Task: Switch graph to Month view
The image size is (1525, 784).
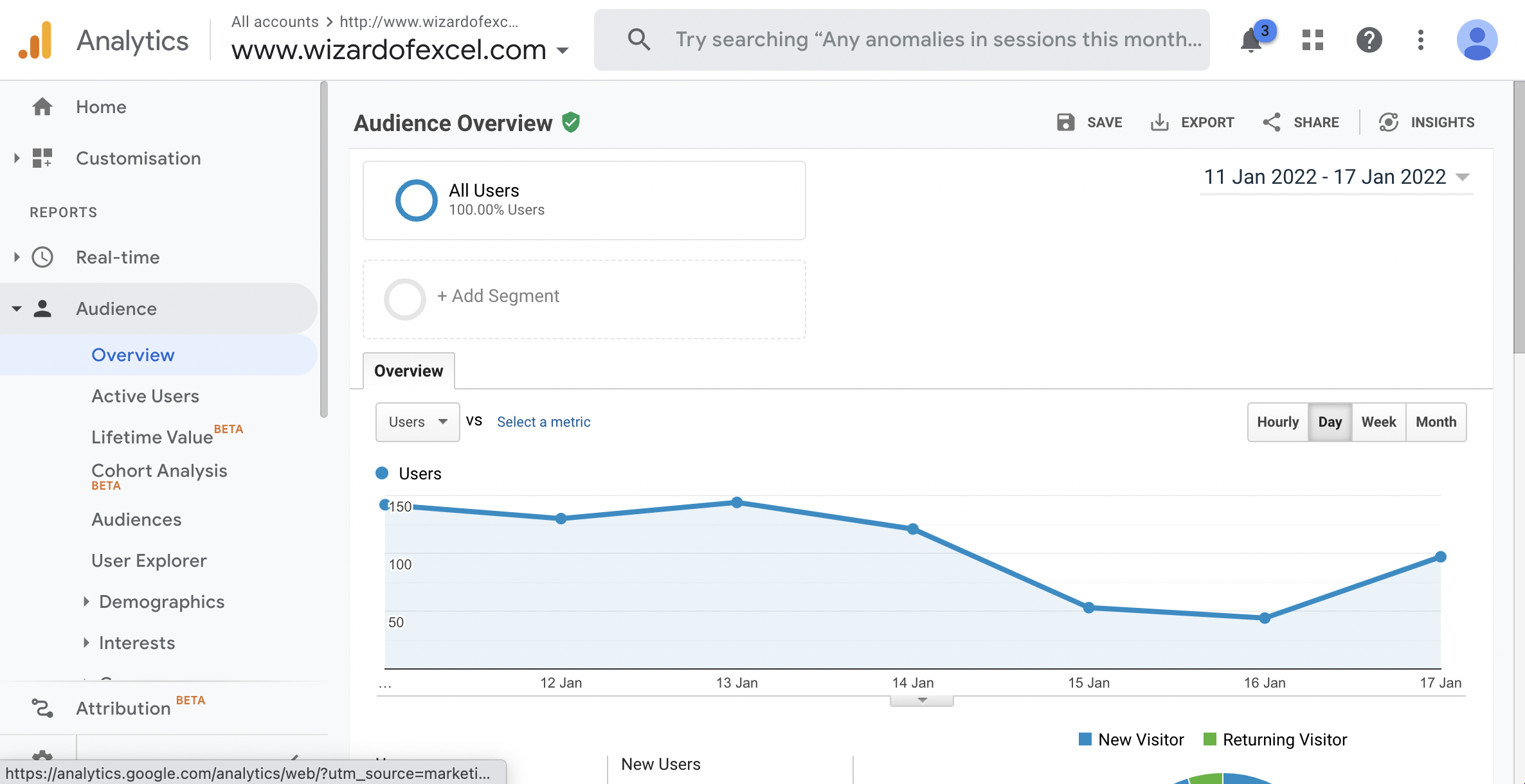Action: (1436, 422)
